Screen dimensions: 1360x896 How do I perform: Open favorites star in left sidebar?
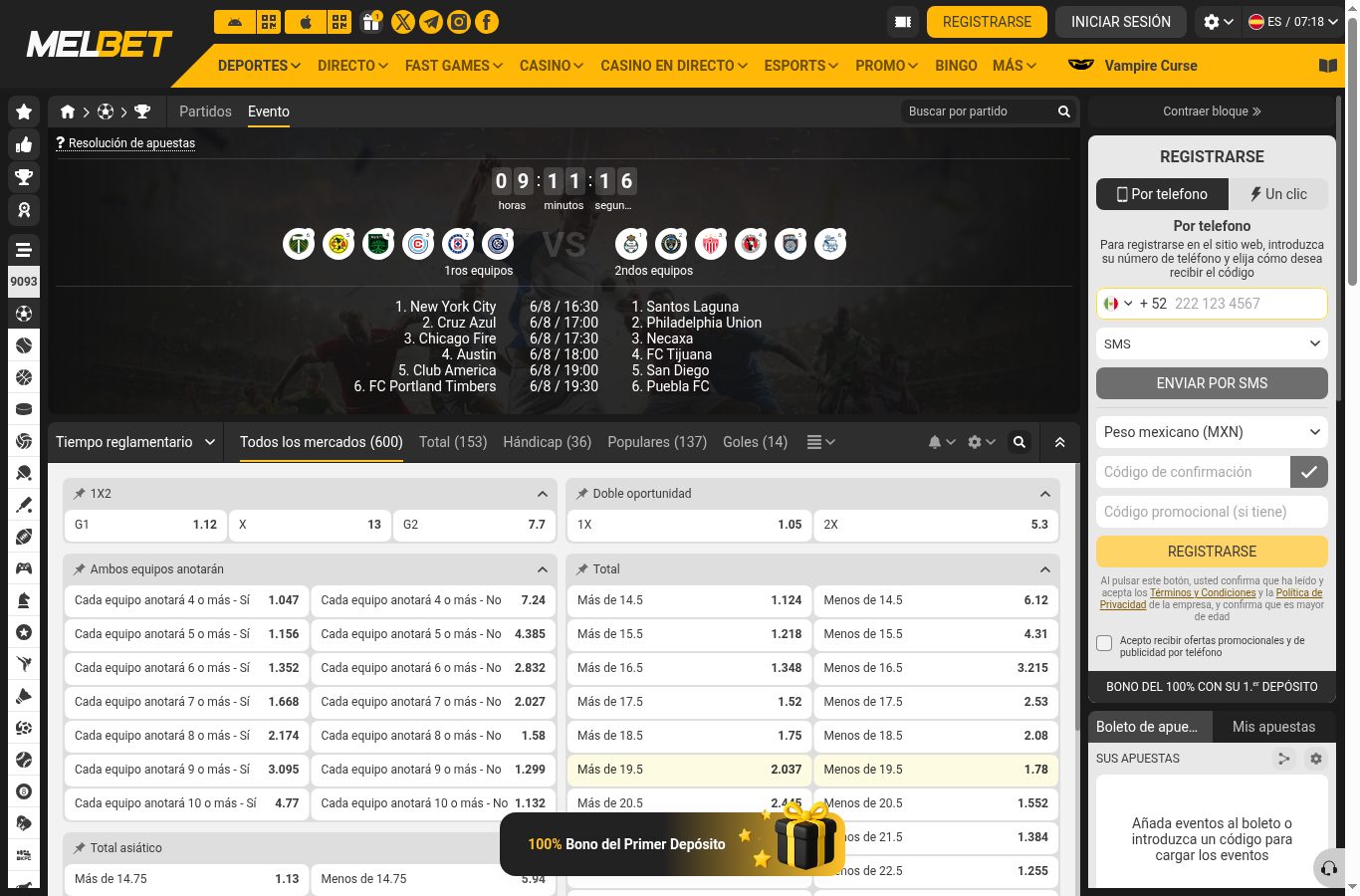pos(24,112)
